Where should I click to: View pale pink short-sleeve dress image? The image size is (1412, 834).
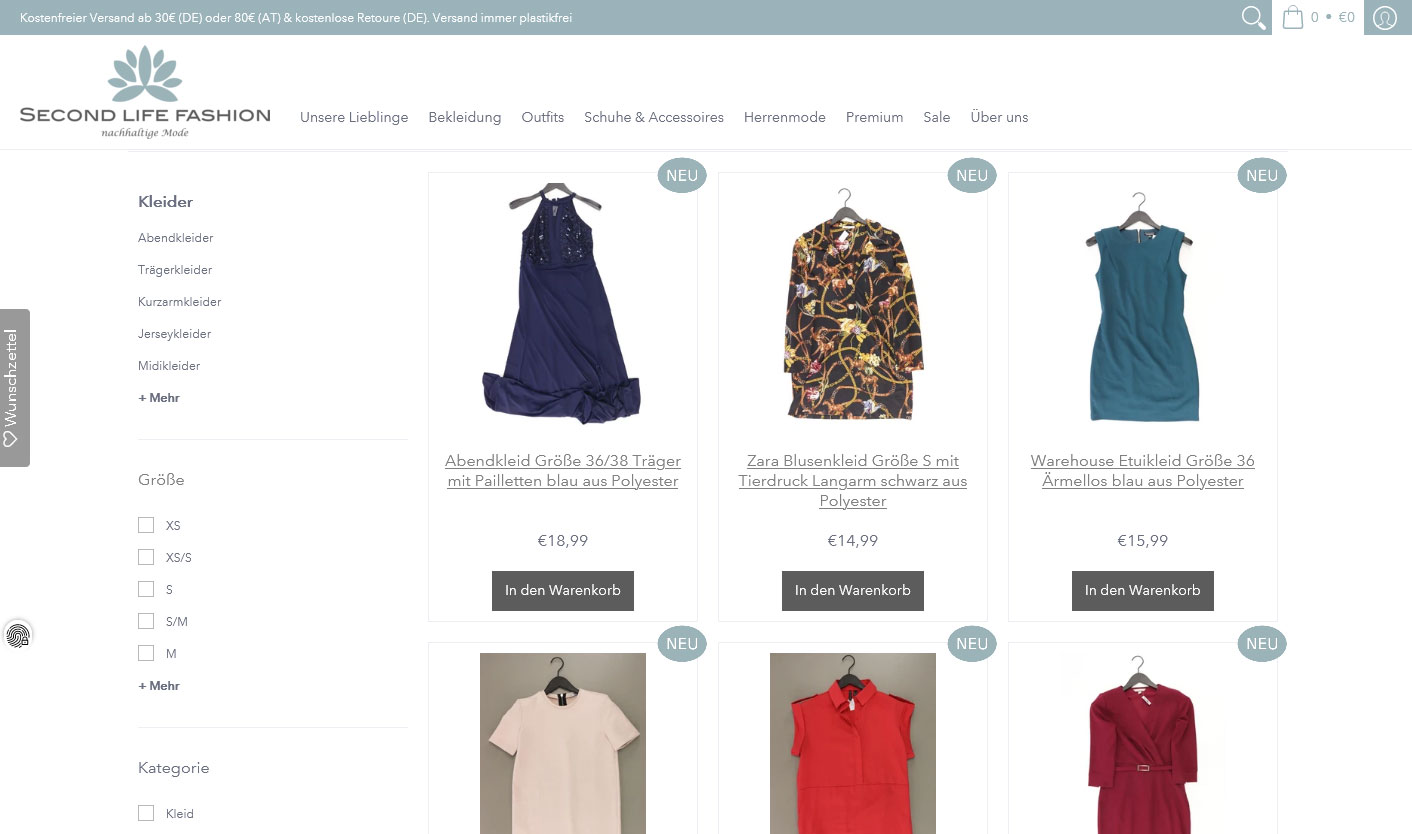(x=563, y=743)
